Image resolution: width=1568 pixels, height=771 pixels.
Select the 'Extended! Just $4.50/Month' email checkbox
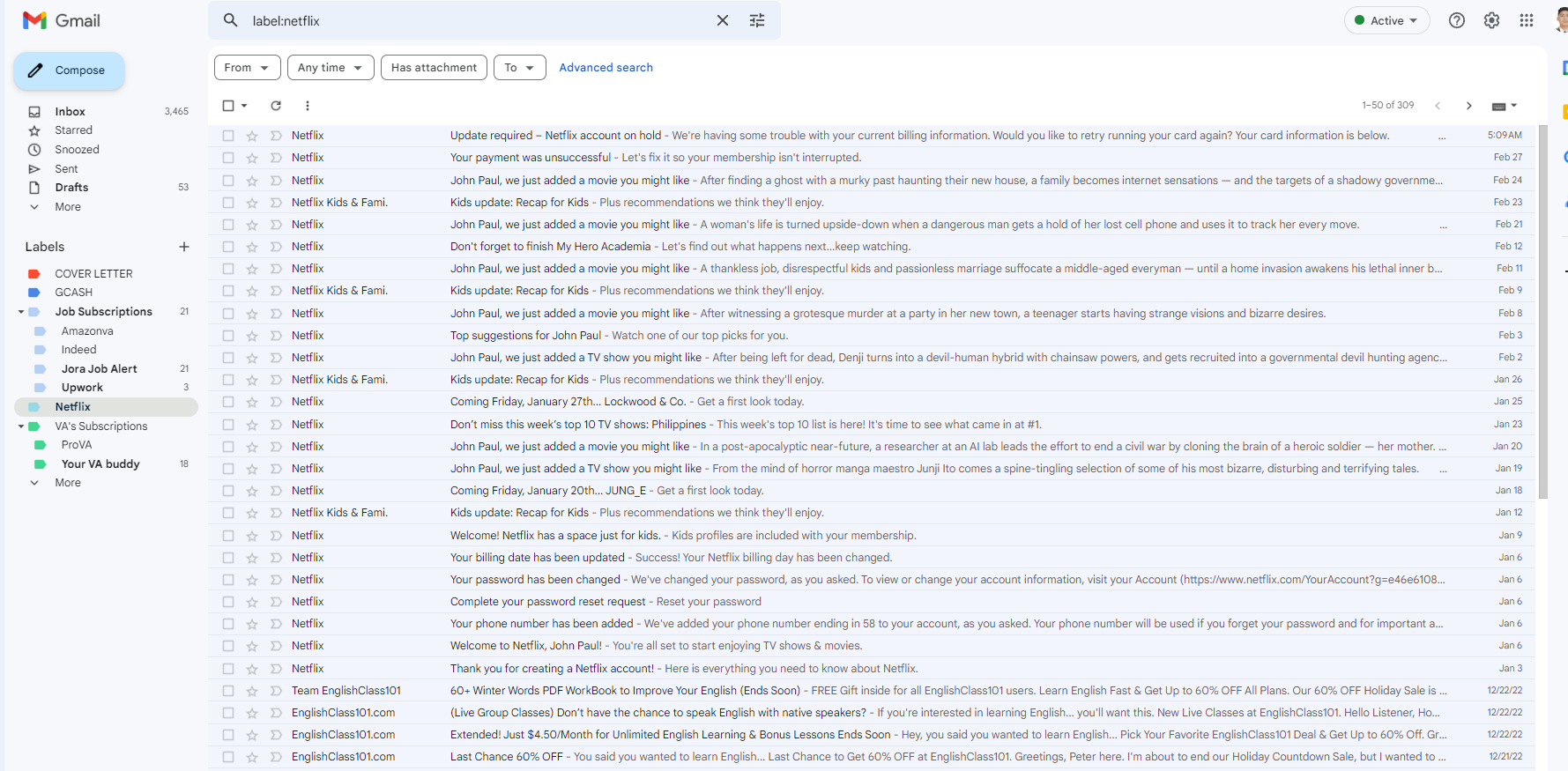228,735
